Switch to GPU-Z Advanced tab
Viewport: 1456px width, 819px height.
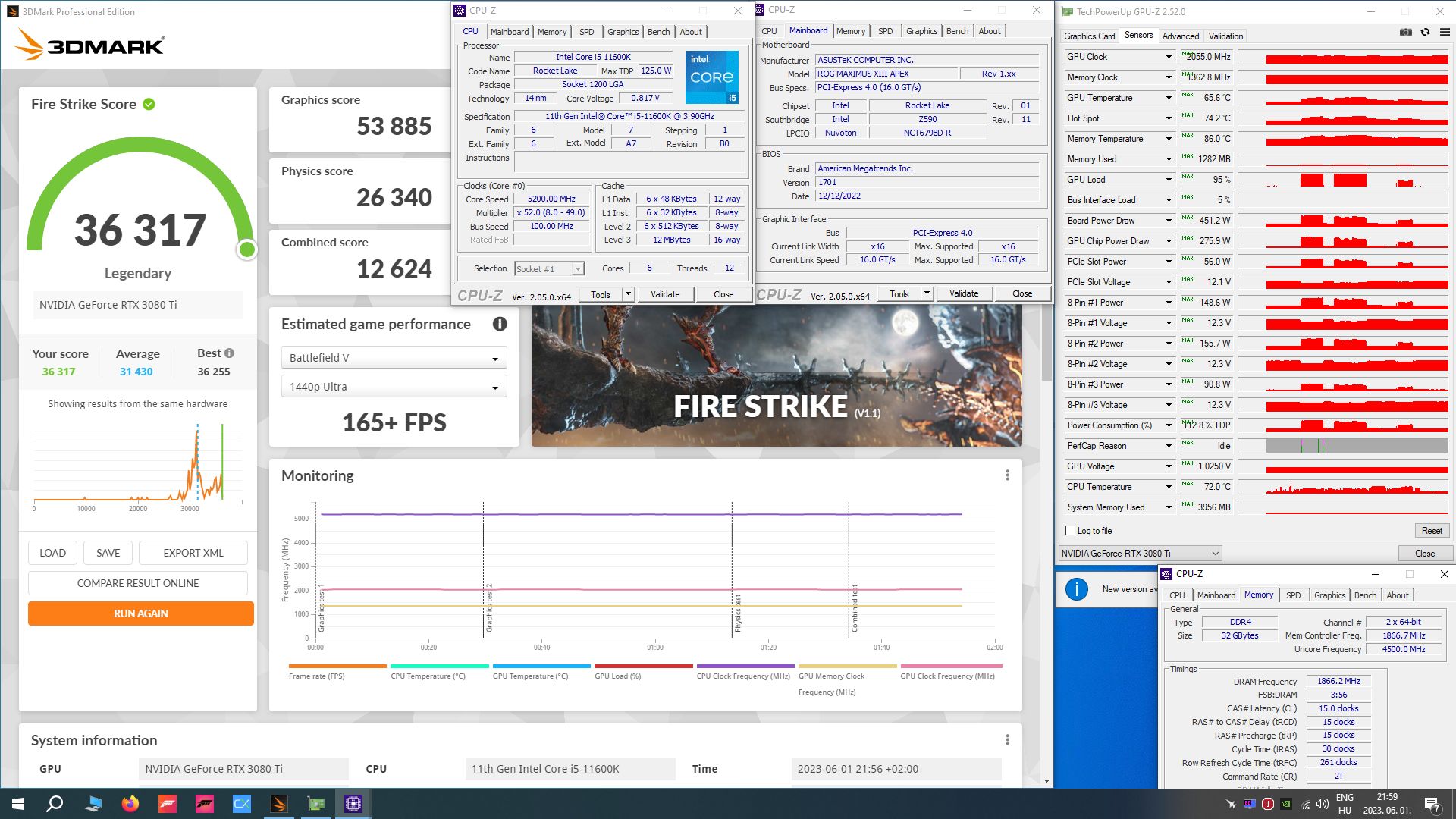tap(1181, 36)
